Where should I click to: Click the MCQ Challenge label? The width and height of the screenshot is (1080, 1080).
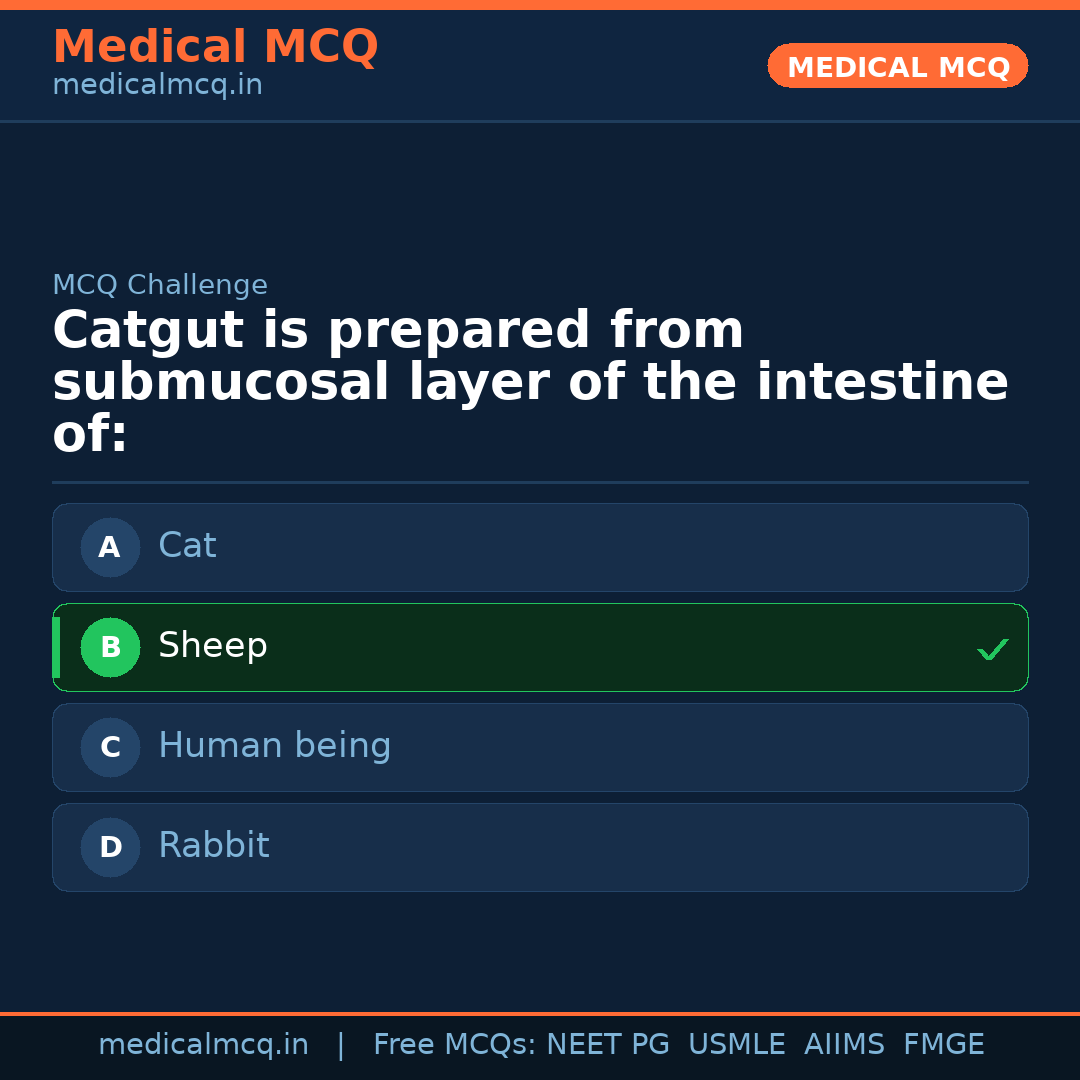[160, 285]
